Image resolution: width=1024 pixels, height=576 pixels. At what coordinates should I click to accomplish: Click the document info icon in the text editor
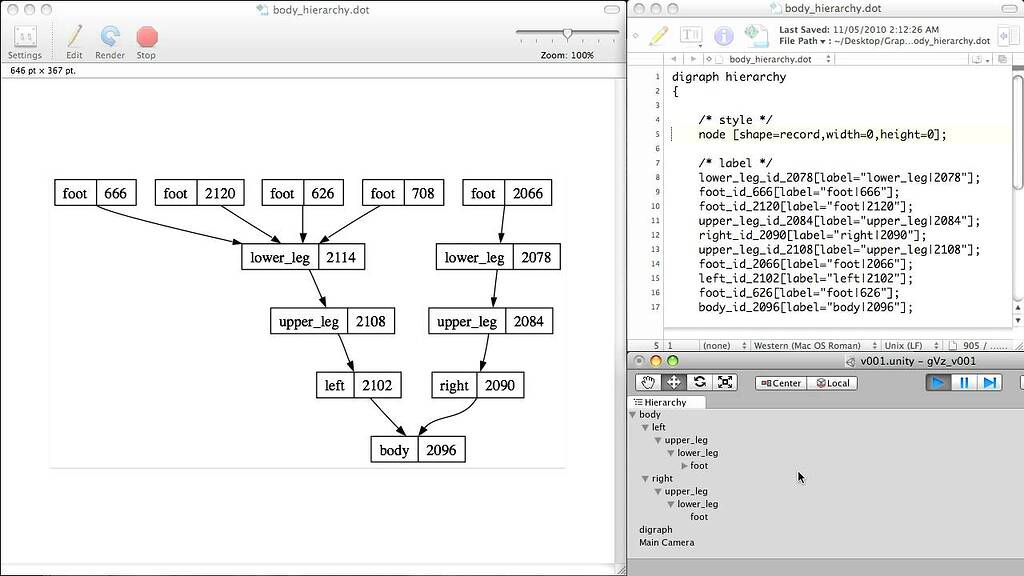tap(723, 33)
